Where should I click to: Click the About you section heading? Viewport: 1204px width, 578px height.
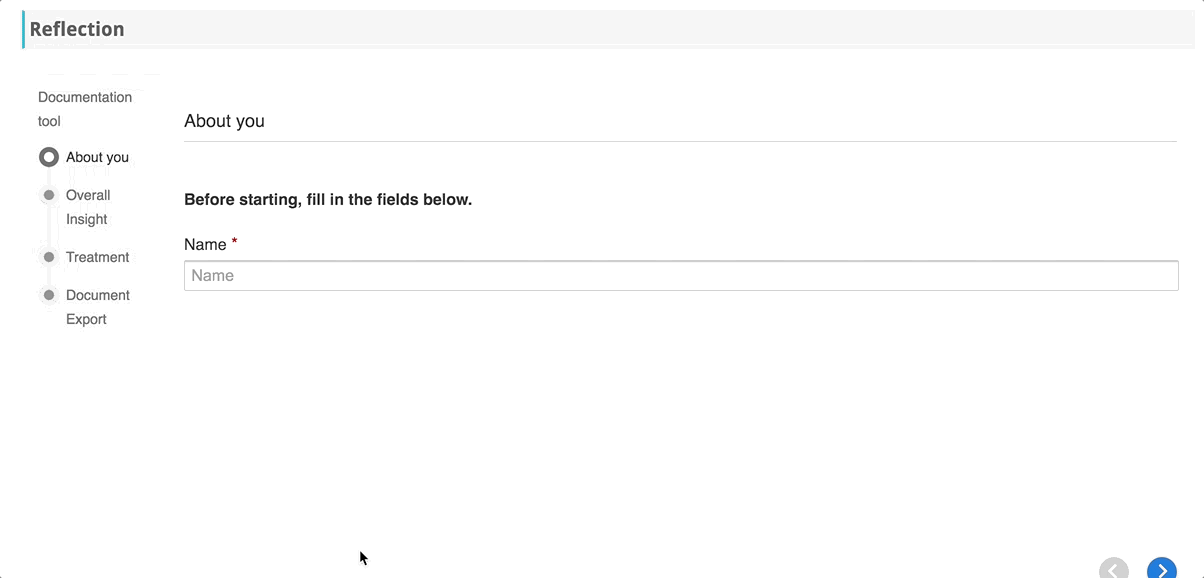coord(224,121)
